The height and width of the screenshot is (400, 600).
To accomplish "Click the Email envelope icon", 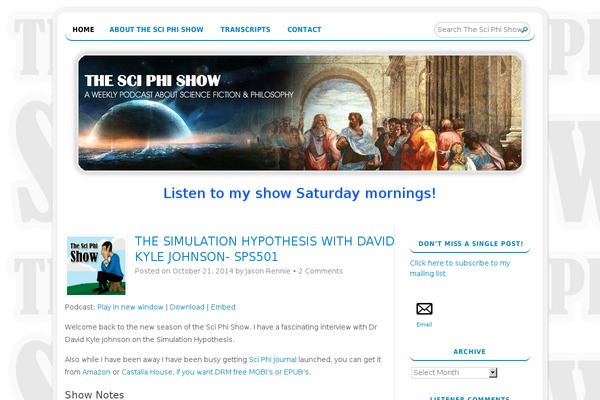I will [x=424, y=309].
